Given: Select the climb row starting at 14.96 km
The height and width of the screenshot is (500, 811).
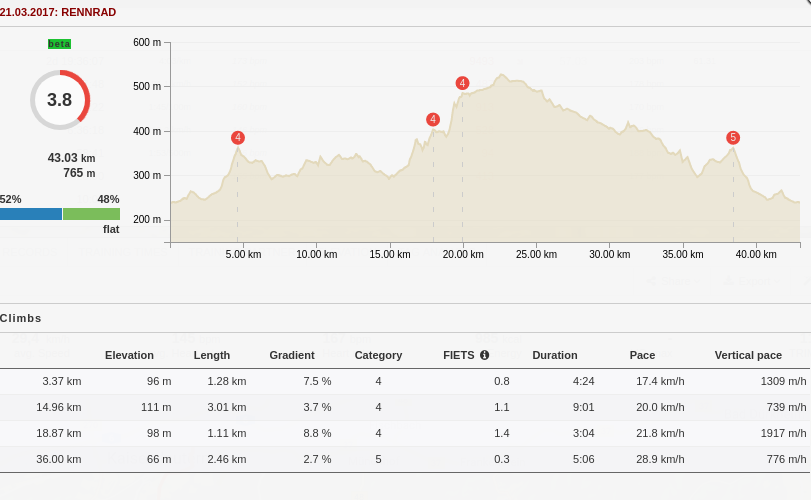Looking at the screenshot, I should point(405,407).
